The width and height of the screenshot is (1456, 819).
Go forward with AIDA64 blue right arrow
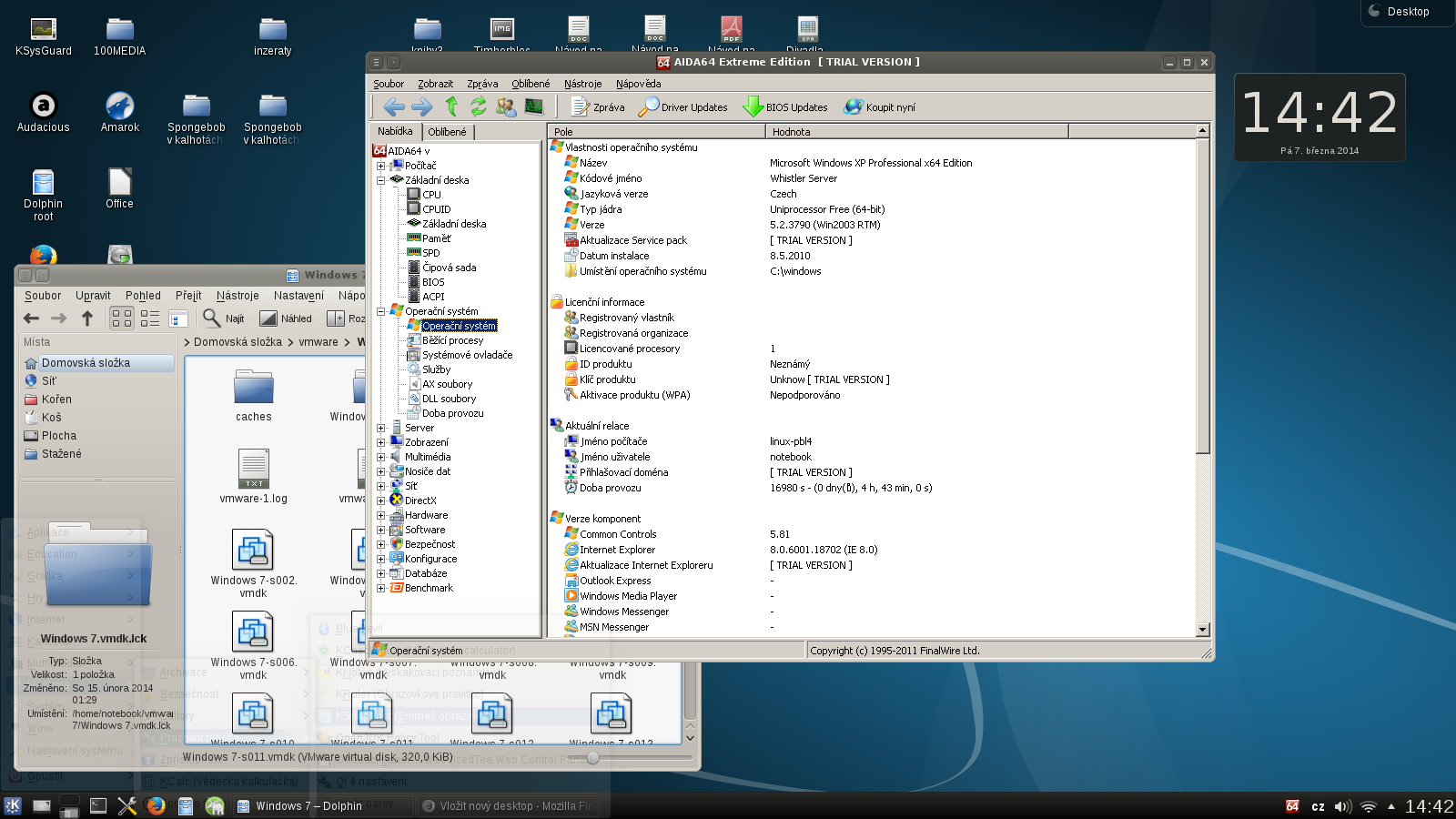click(x=422, y=107)
